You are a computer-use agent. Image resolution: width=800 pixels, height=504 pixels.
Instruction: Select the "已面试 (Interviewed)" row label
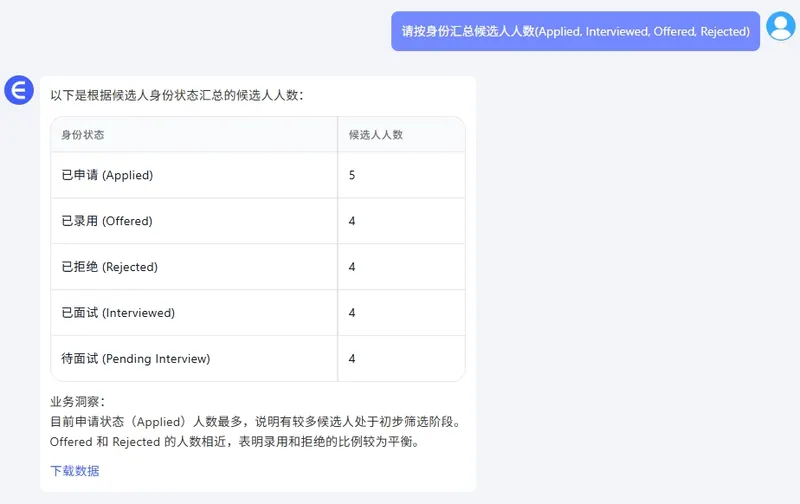(118, 313)
